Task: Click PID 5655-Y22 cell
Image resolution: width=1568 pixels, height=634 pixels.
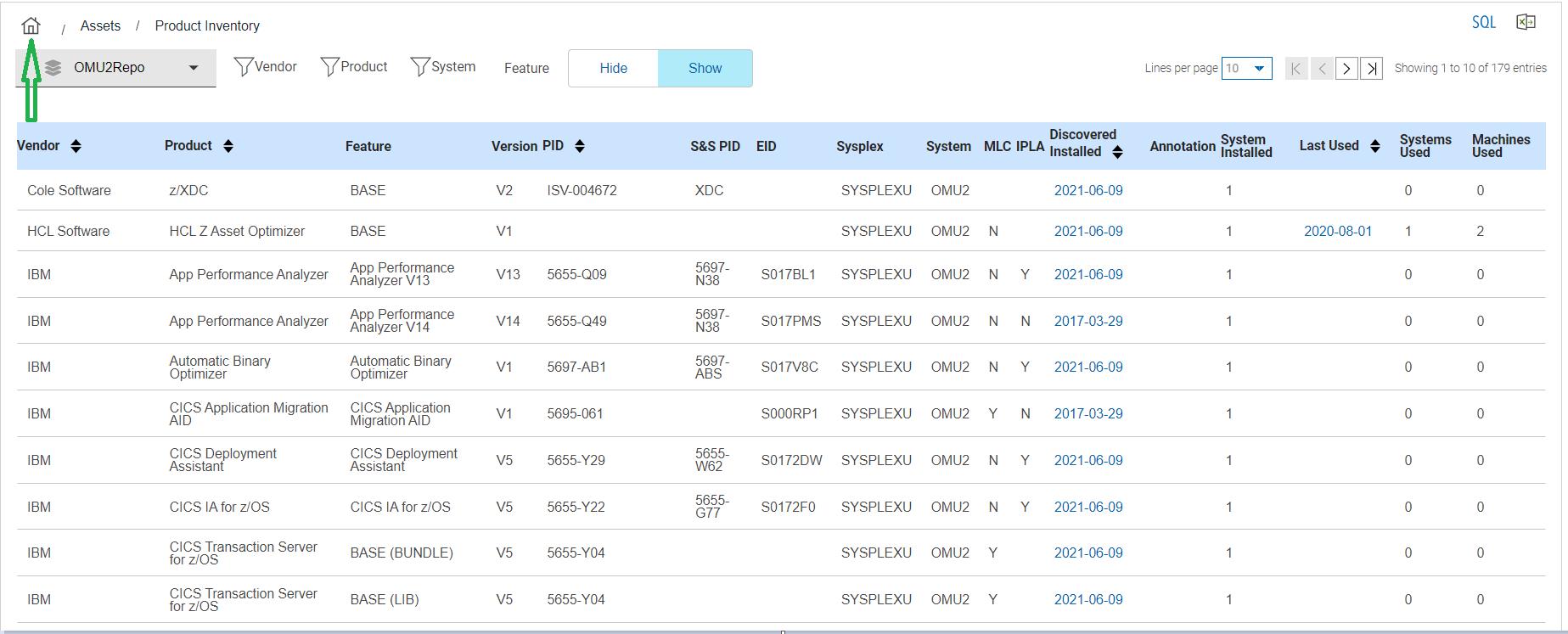Action: pos(576,507)
